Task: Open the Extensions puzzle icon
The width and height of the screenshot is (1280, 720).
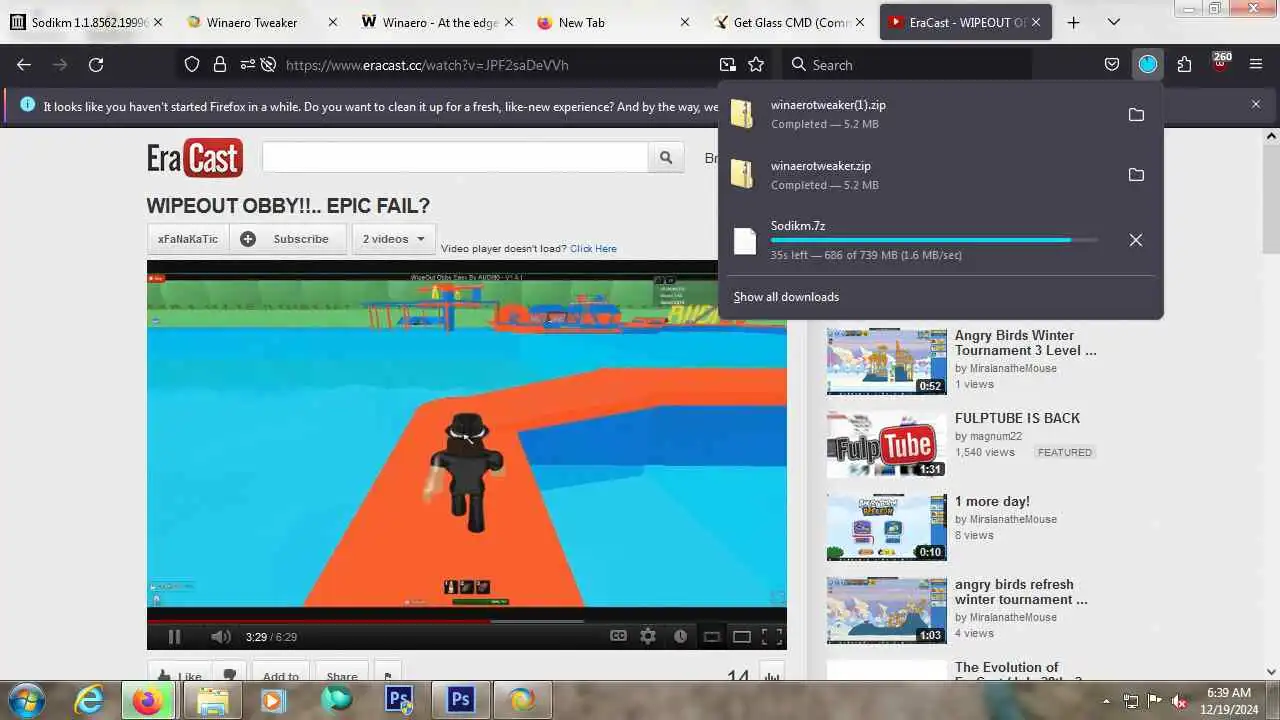Action: click(1184, 64)
